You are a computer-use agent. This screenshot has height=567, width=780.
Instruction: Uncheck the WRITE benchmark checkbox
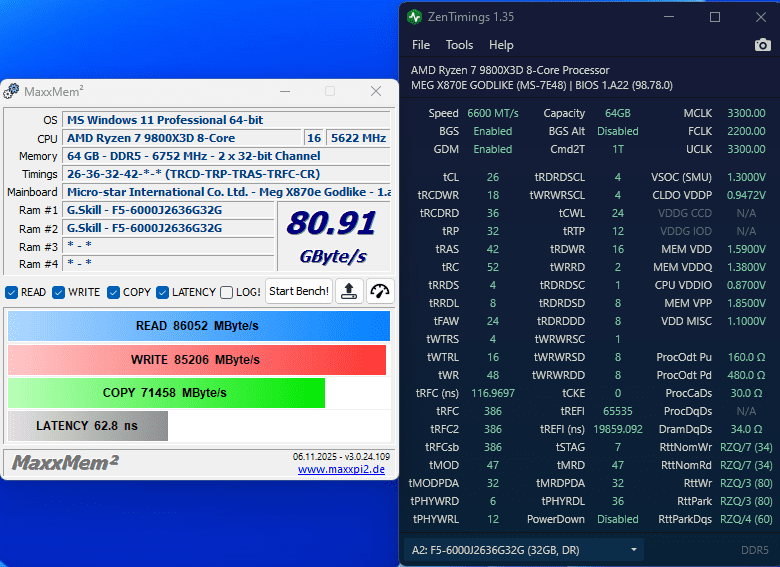[59, 292]
